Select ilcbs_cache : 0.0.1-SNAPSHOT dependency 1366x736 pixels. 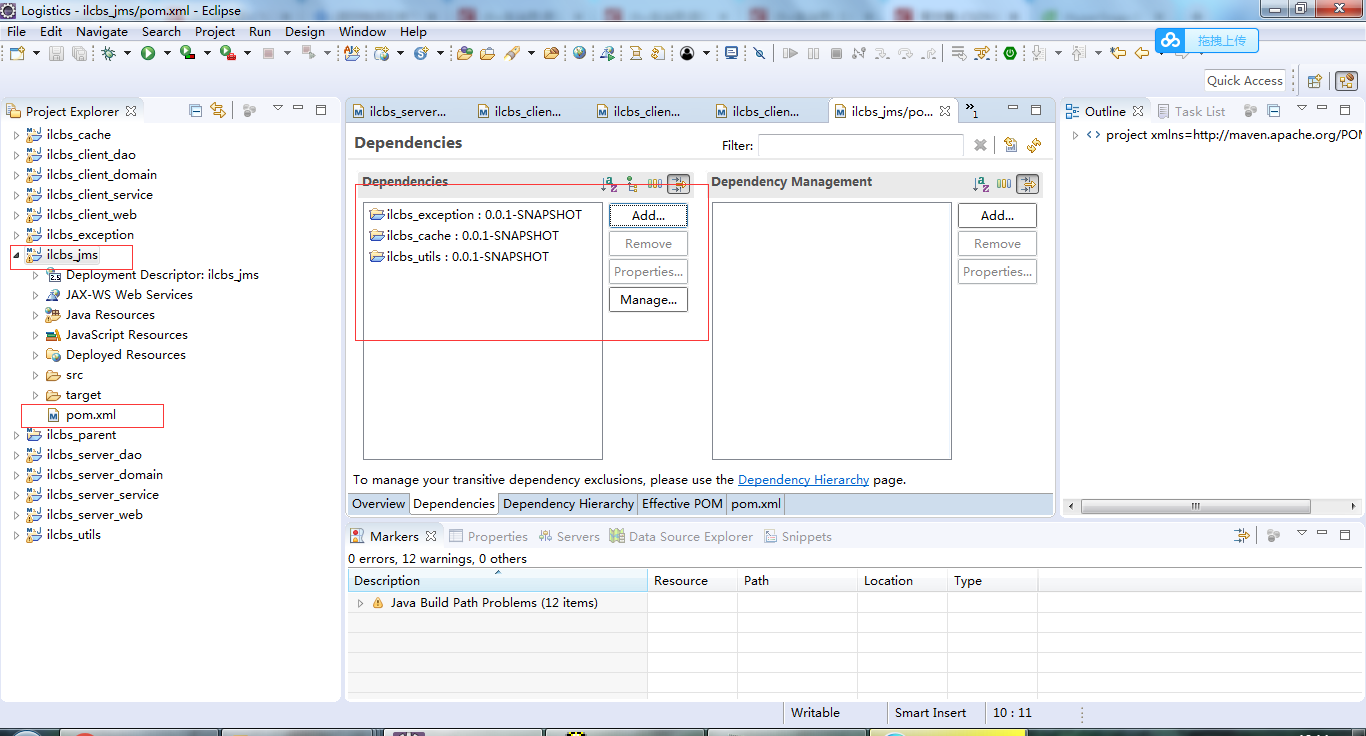tap(464, 236)
